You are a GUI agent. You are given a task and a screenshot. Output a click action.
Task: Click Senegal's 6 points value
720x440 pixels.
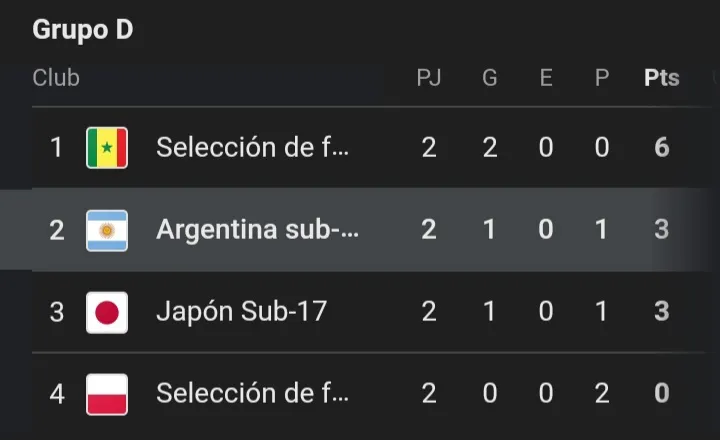coord(661,148)
